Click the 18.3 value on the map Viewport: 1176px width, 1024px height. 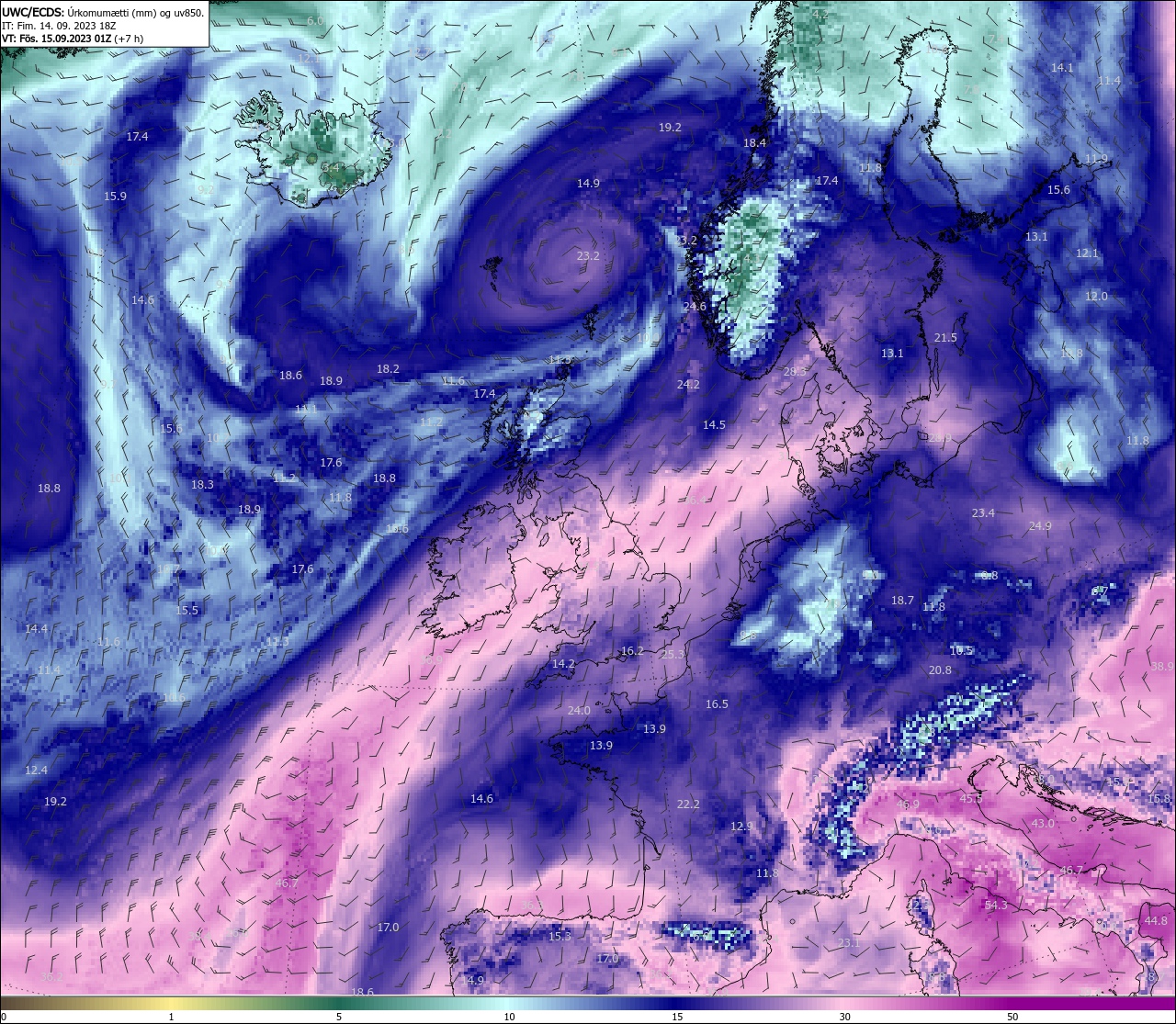pos(202,484)
